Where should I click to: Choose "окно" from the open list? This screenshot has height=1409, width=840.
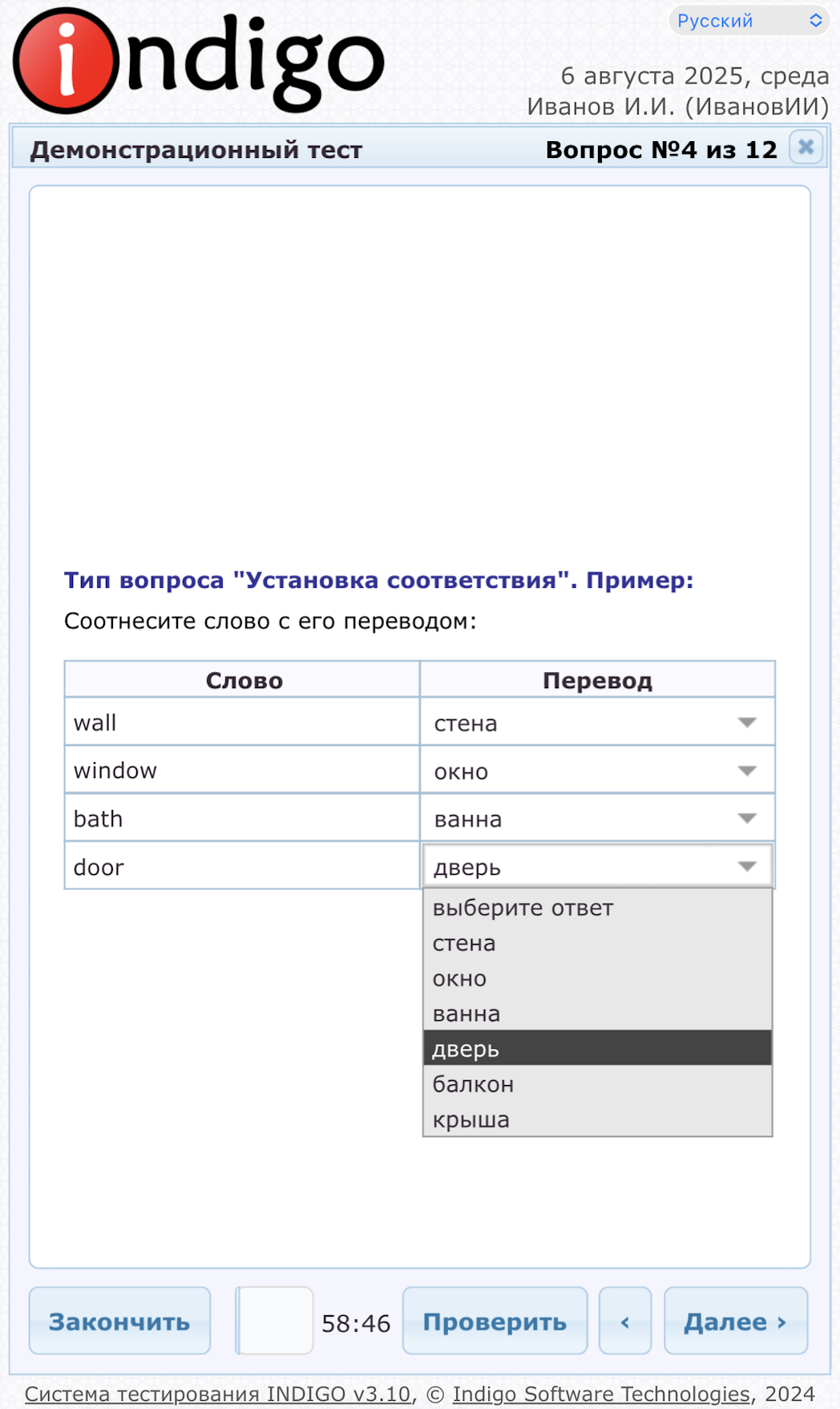460,978
